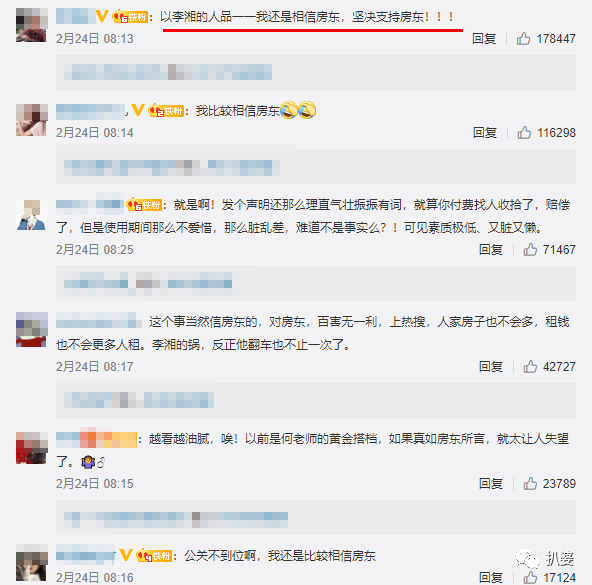Reply to the 08:14 comment
Viewport: 592px width, 585px height.
pos(485,133)
